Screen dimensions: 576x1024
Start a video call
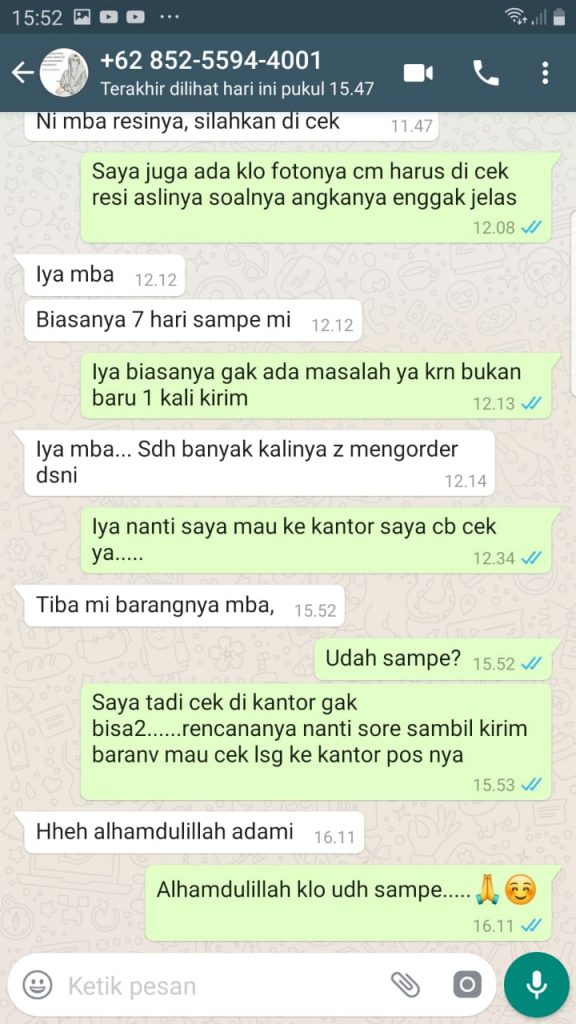pyautogui.click(x=418, y=73)
